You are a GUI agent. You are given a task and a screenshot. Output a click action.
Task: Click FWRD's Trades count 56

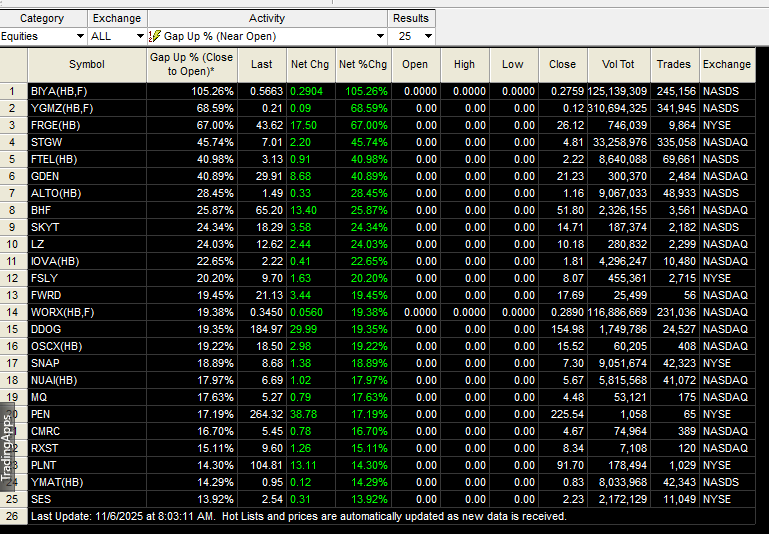coord(690,295)
